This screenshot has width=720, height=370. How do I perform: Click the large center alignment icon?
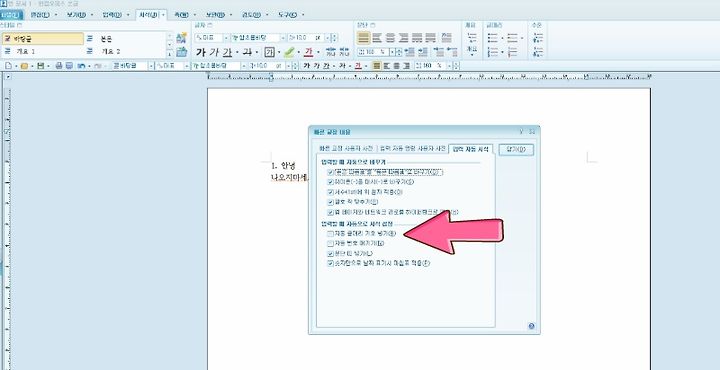[390, 38]
